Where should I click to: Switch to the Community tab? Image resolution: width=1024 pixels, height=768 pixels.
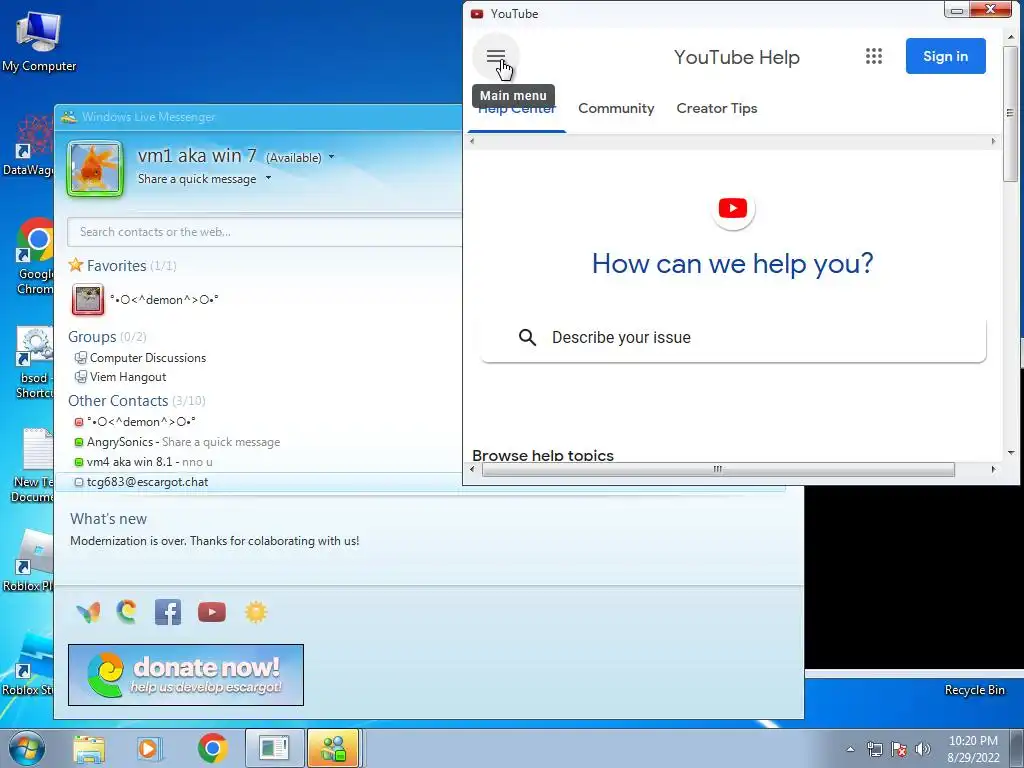click(x=616, y=108)
